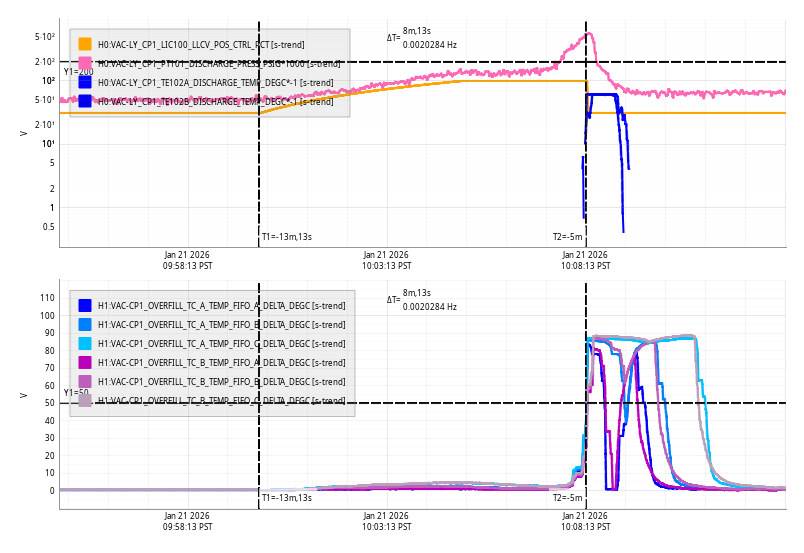The image size is (804, 553).
Task: Click the T1=-13m,13s cursor label in bottom plot
Action: point(287,497)
